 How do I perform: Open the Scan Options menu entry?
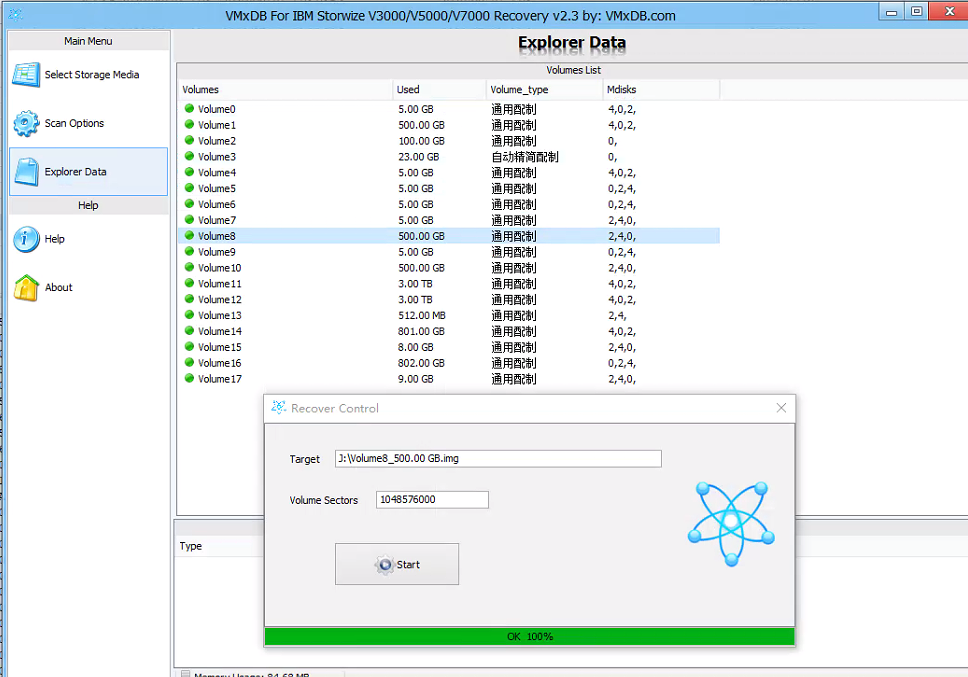click(88, 123)
